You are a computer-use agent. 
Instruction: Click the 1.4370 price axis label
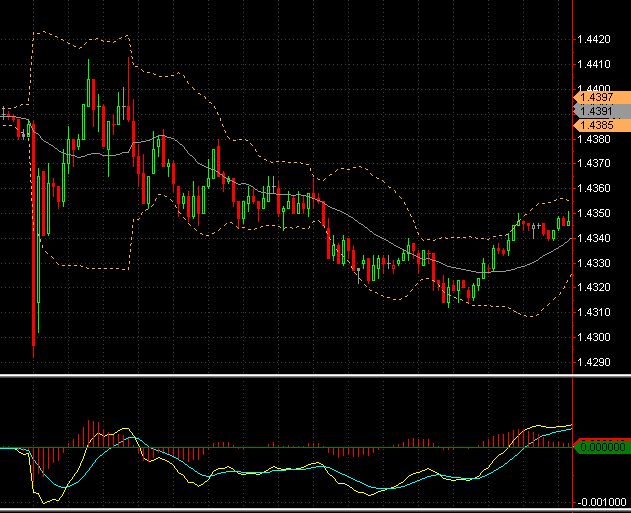(x=594, y=163)
